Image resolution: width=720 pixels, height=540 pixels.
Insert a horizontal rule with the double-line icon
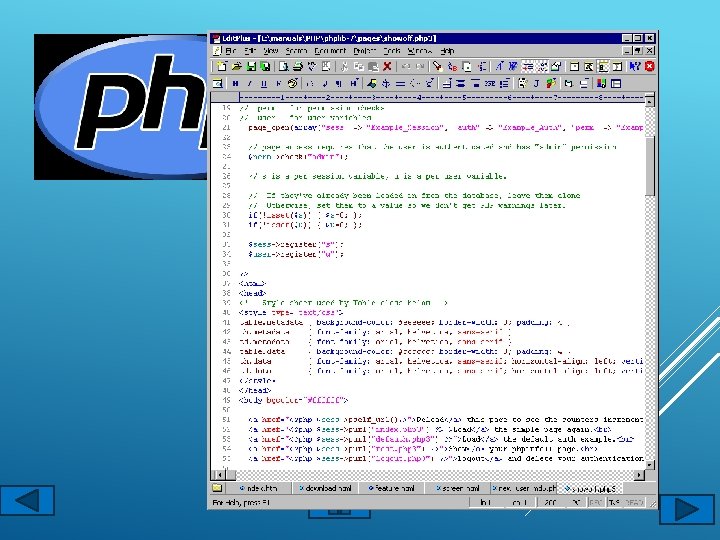(x=400, y=83)
